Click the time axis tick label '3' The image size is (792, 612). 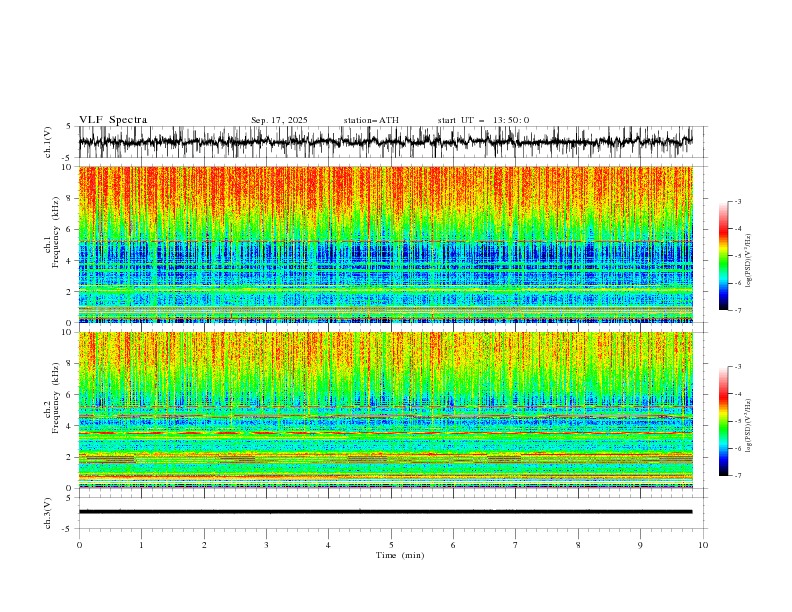[266, 545]
